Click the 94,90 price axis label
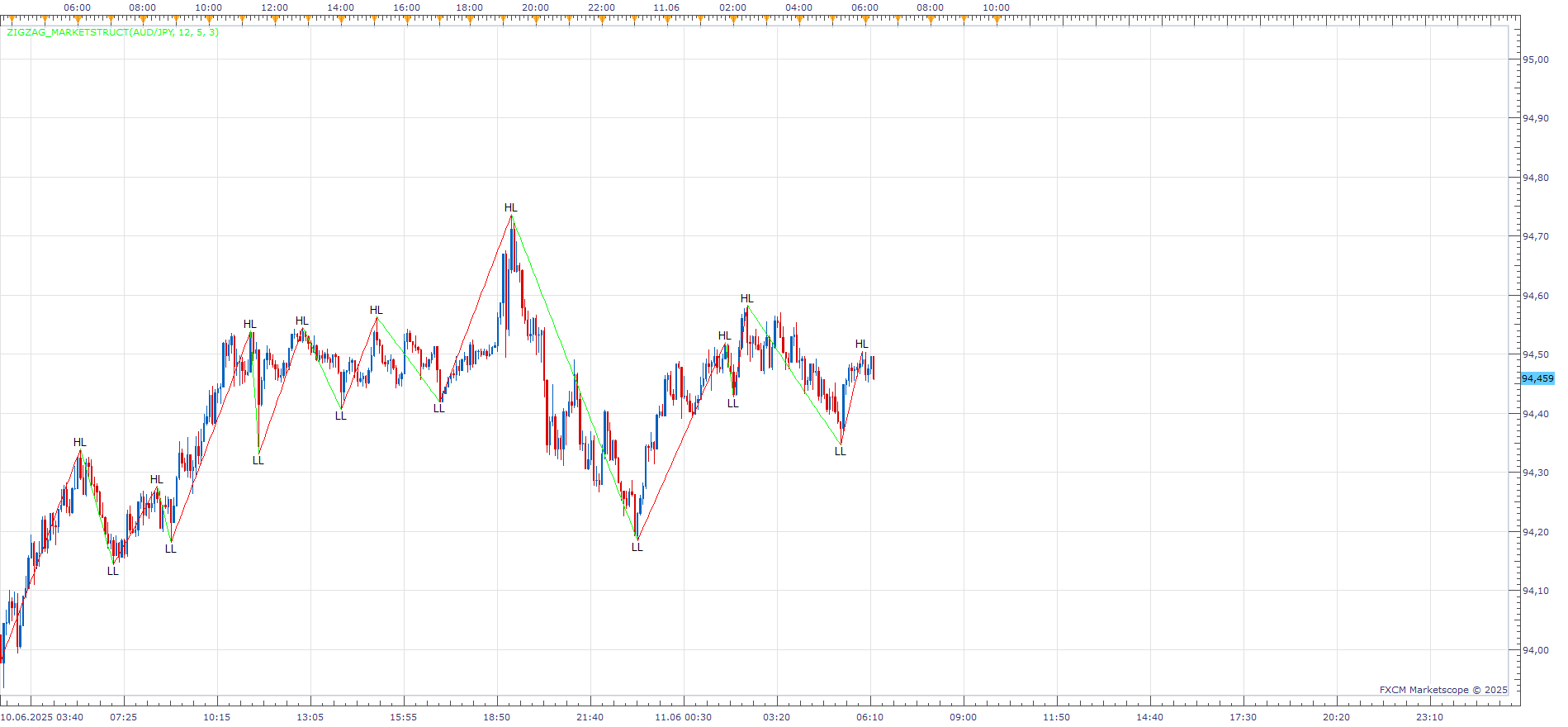1568x727 pixels. click(x=1535, y=118)
